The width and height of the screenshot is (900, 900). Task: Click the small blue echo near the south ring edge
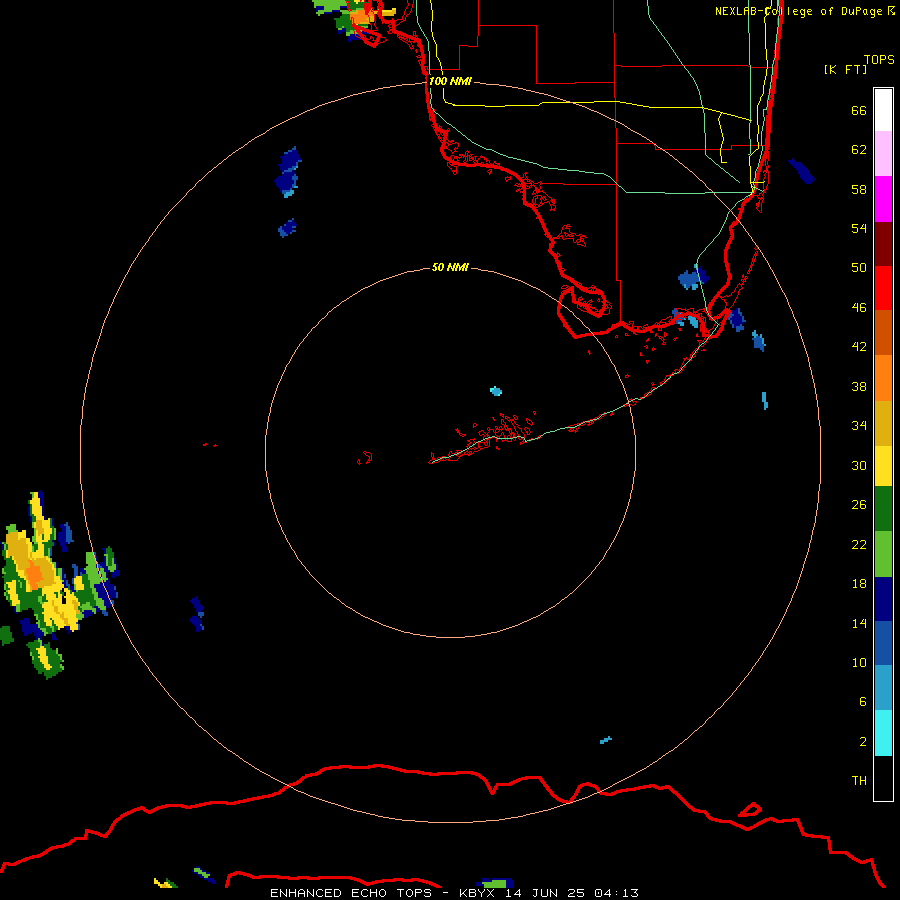click(x=606, y=740)
